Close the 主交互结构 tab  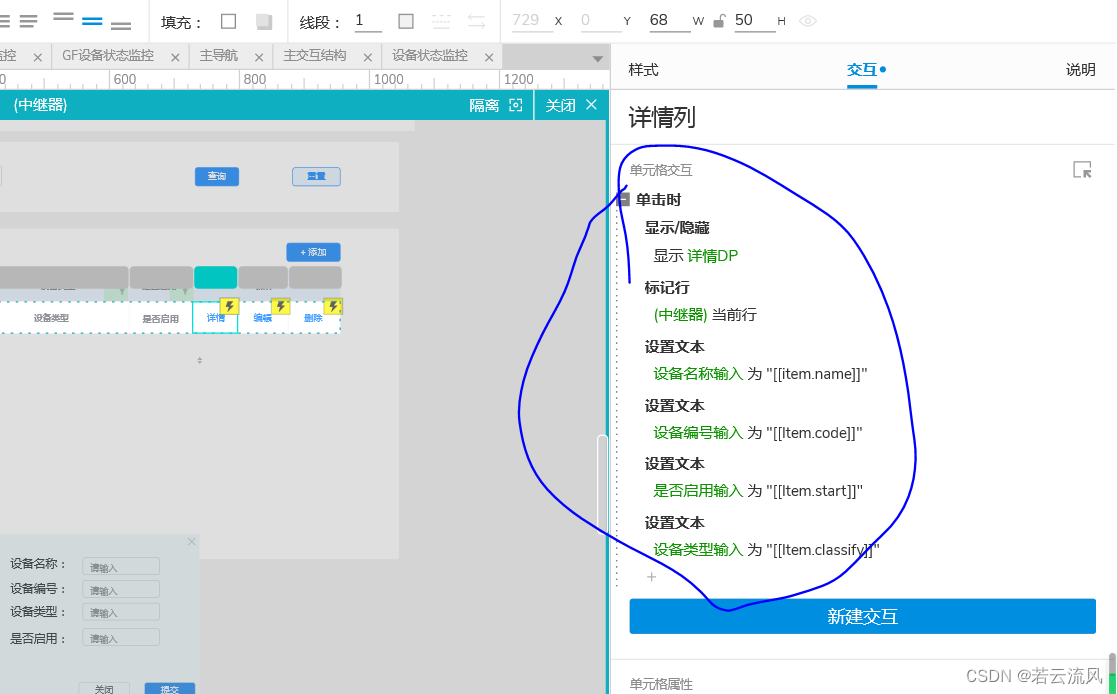click(x=368, y=57)
